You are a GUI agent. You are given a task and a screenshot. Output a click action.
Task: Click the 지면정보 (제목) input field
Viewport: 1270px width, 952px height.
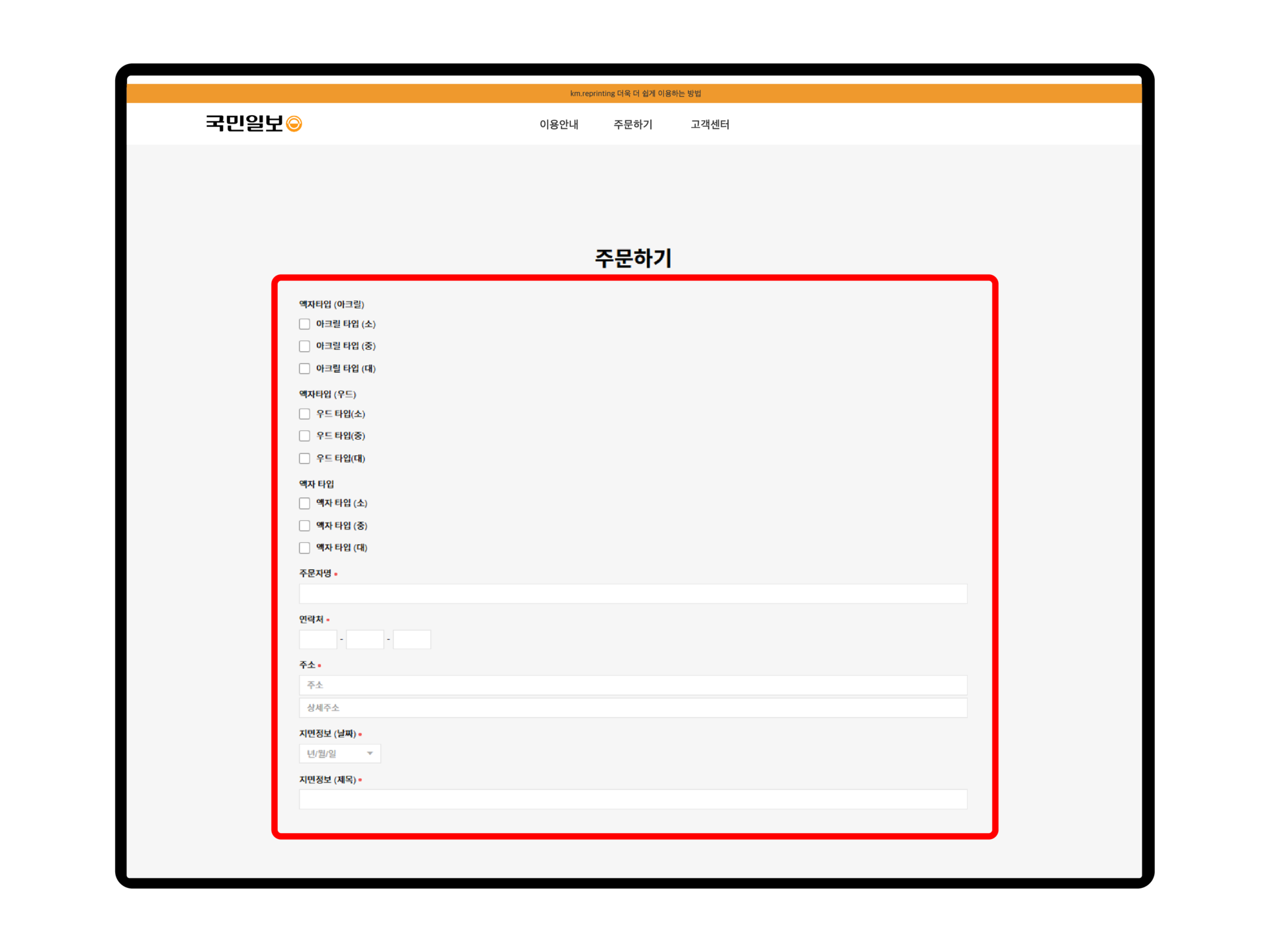632,799
